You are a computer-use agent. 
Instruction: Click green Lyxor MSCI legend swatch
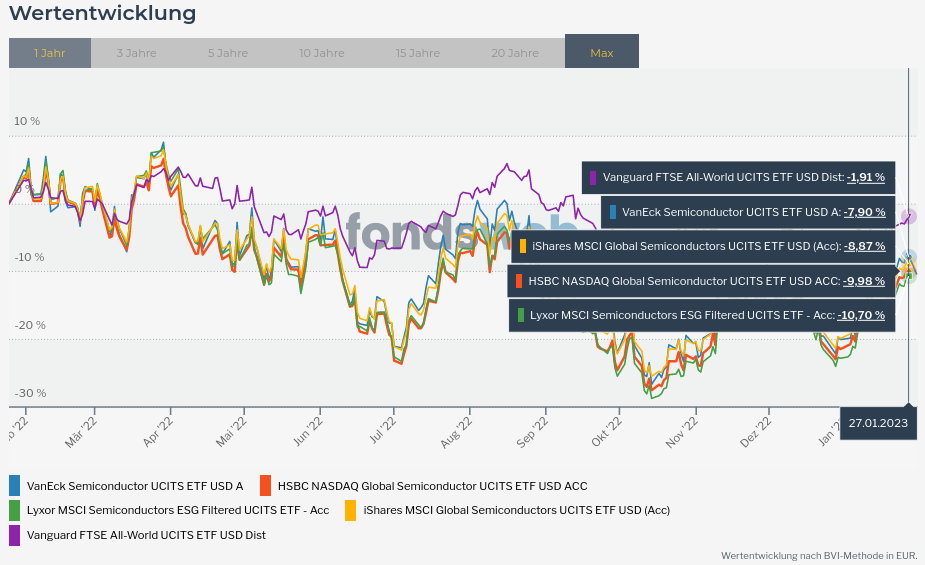pyautogui.click(x=15, y=510)
